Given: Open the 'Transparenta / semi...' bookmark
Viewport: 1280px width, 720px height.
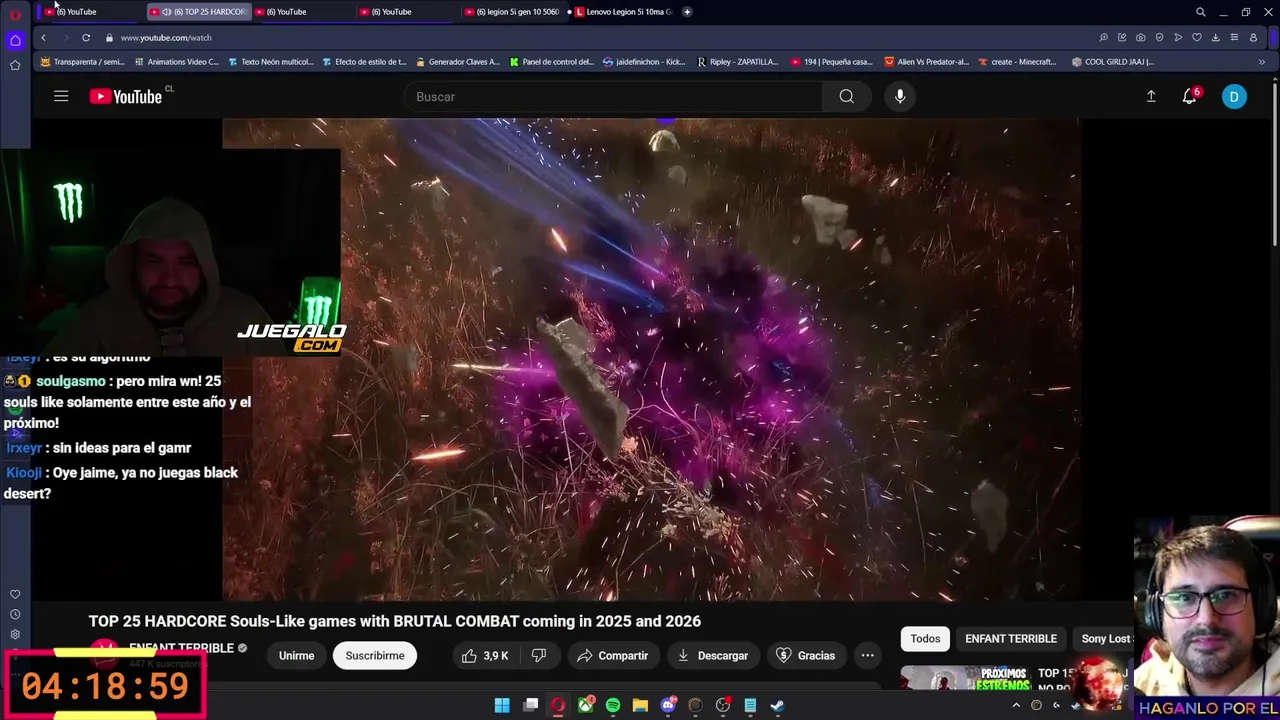Looking at the screenshot, I should [x=82, y=61].
